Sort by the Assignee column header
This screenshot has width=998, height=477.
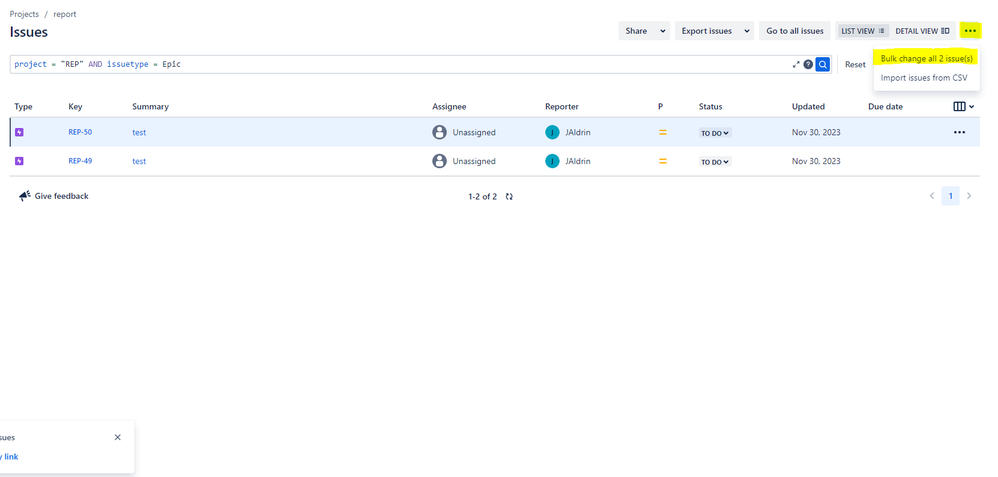(x=449, y=106)
